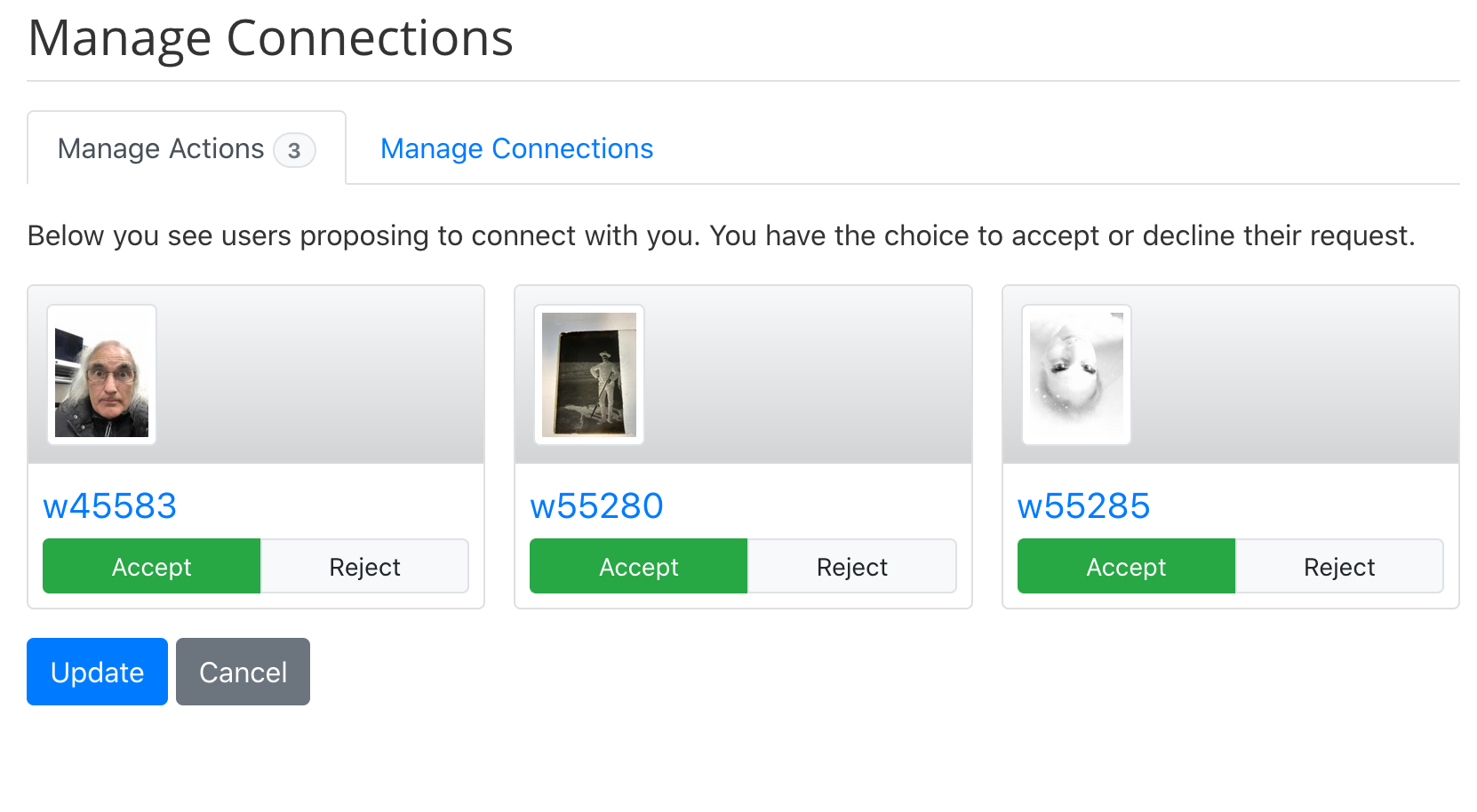
Task: Open the profile photo of user w45583
Action: 101,375
